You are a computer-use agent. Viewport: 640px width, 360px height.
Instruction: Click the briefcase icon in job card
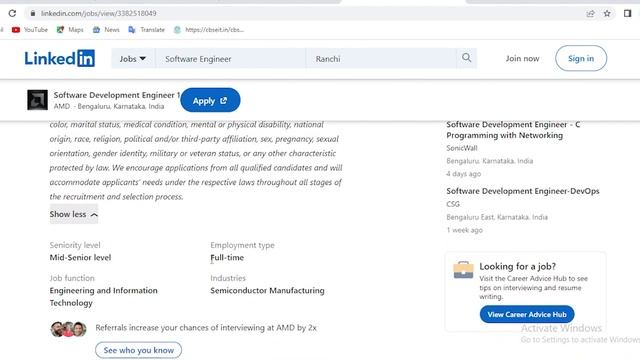[x=463, y=269]
